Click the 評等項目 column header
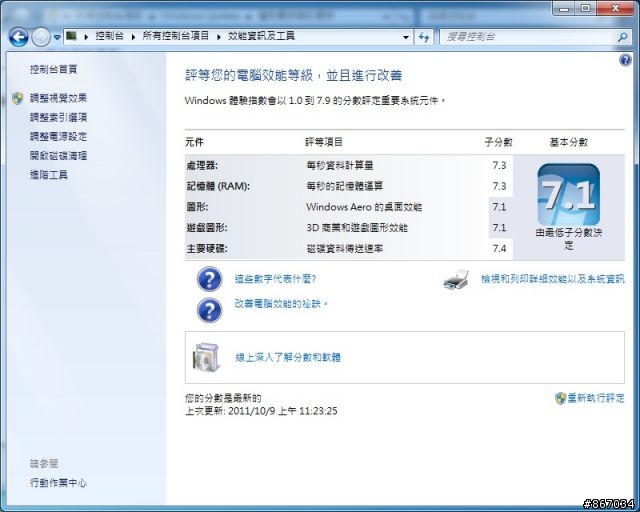Screen dimensions: 640x512 (324, 142)
